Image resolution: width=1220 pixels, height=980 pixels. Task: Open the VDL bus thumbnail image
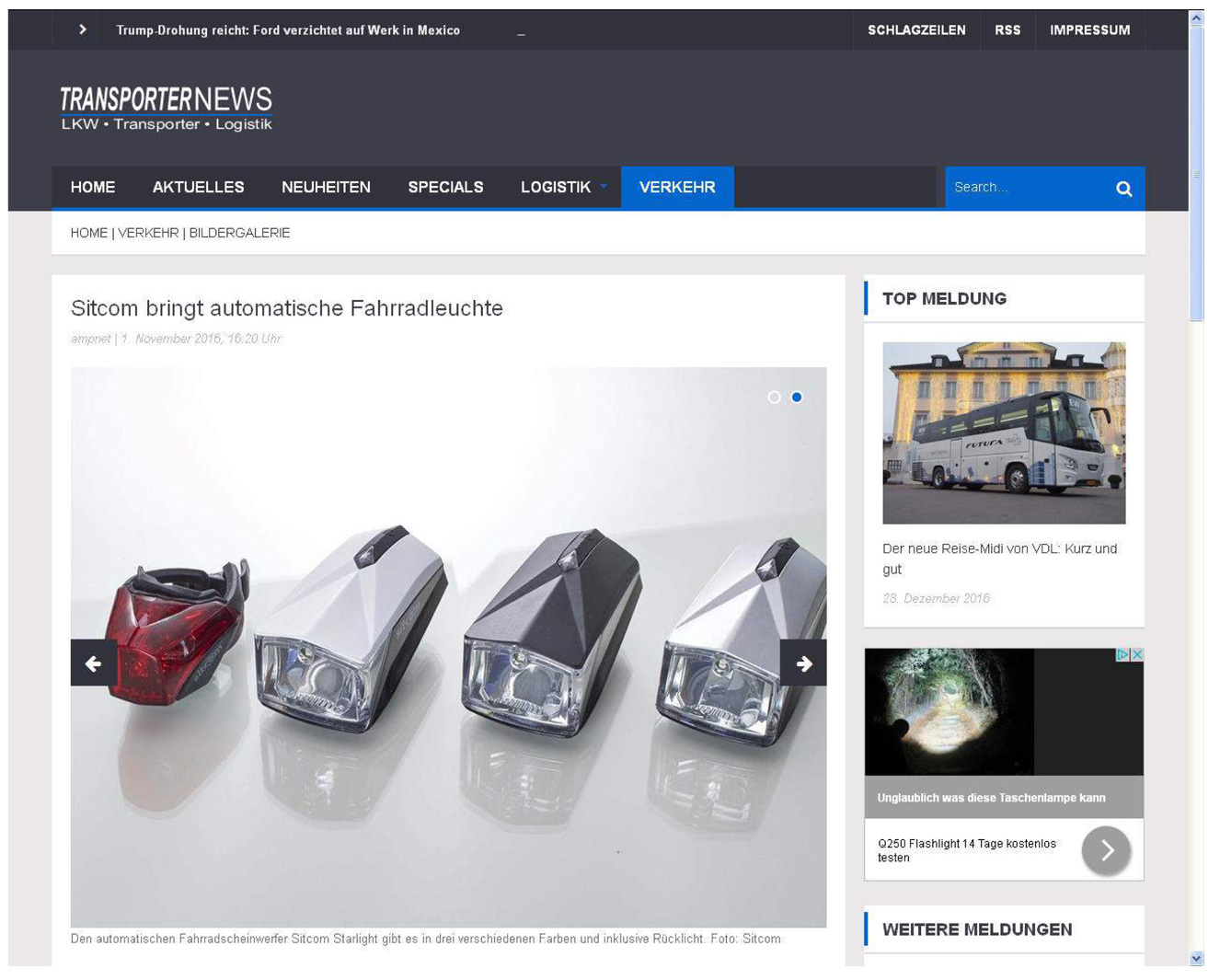click(x=1004, y=433)
